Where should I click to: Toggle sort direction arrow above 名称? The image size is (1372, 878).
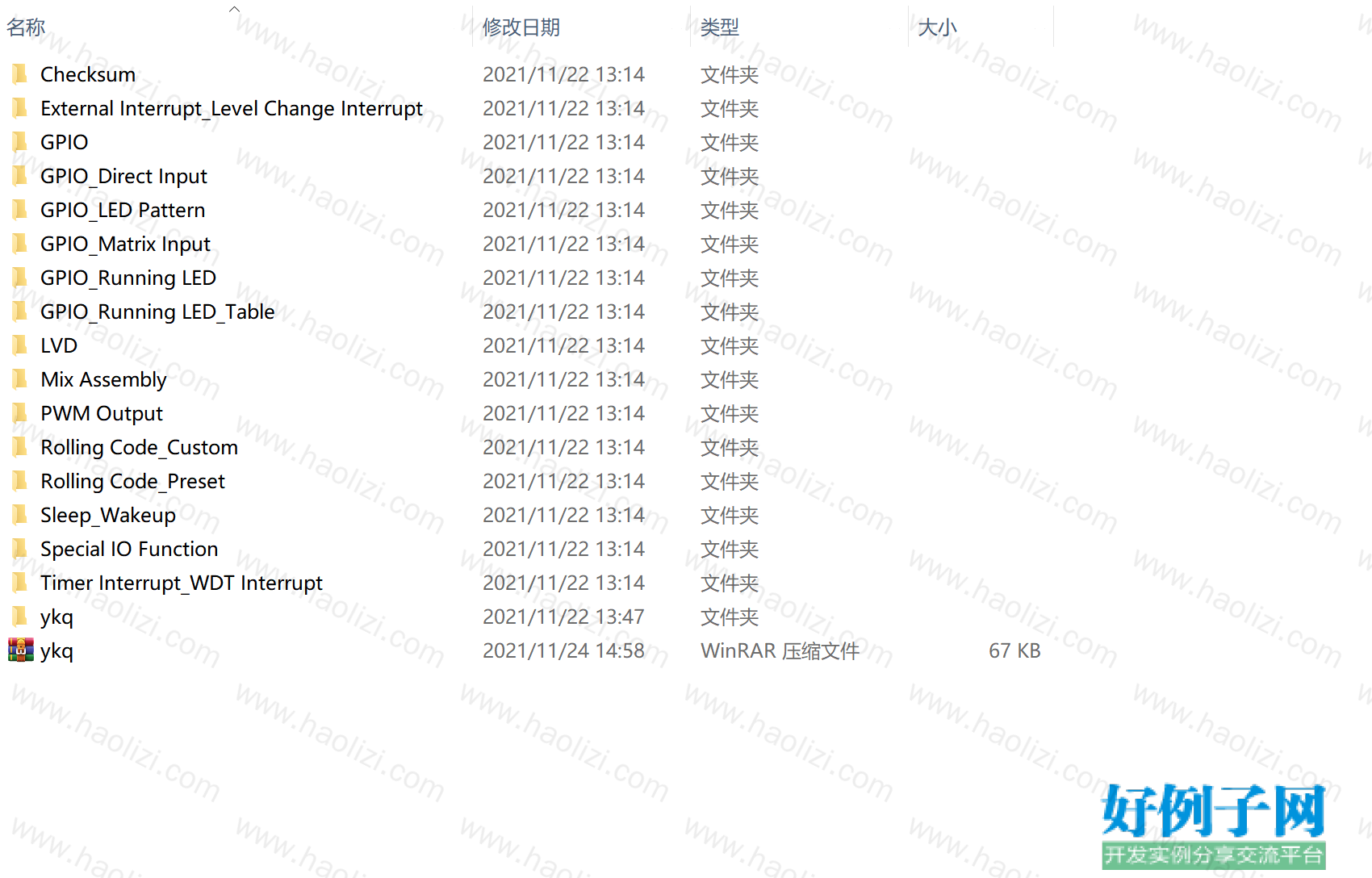234,10
